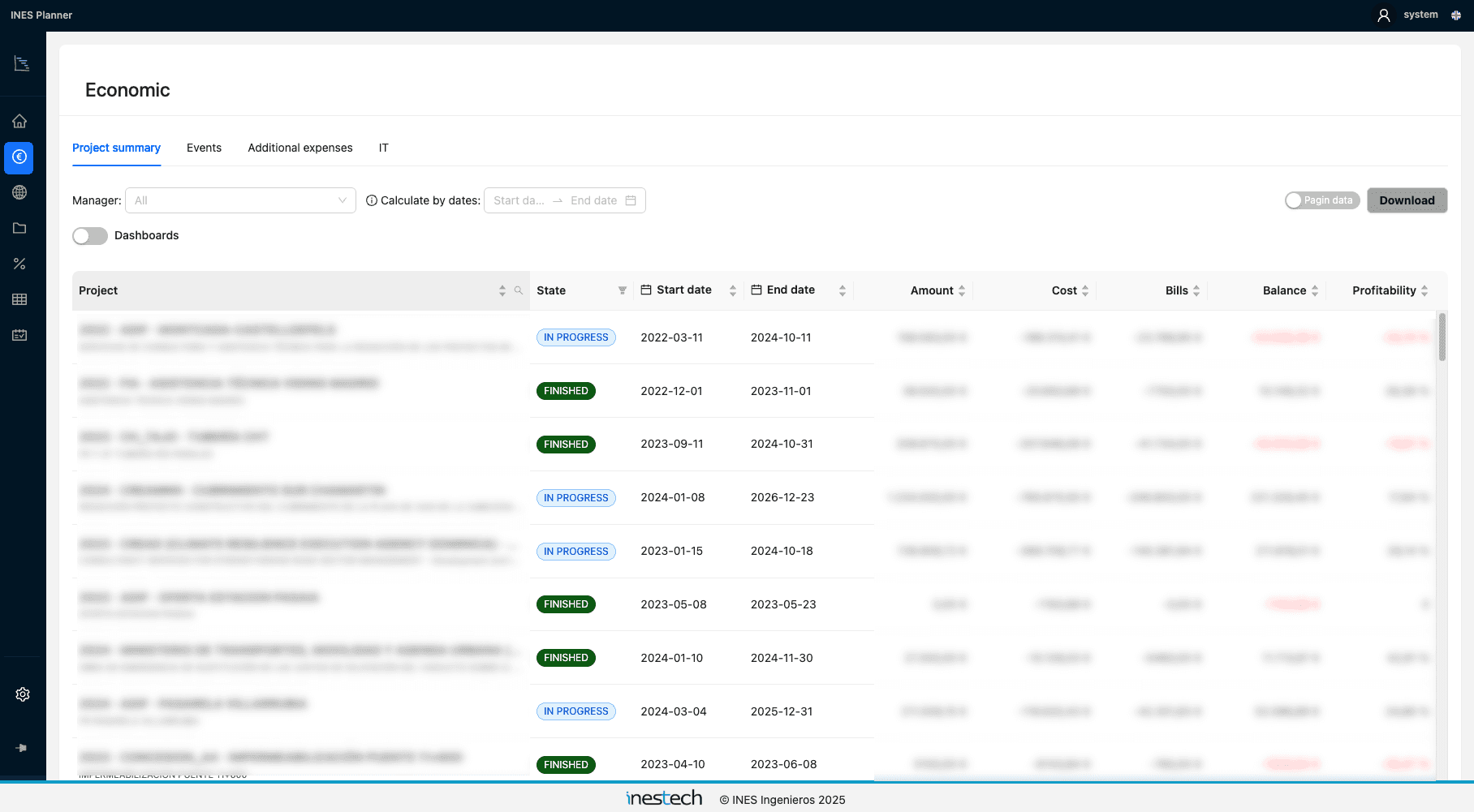1474x812 pixels.
Task: Go to Home via sidebar house icon
Action: pyautogui.click(x=19, y=121)
